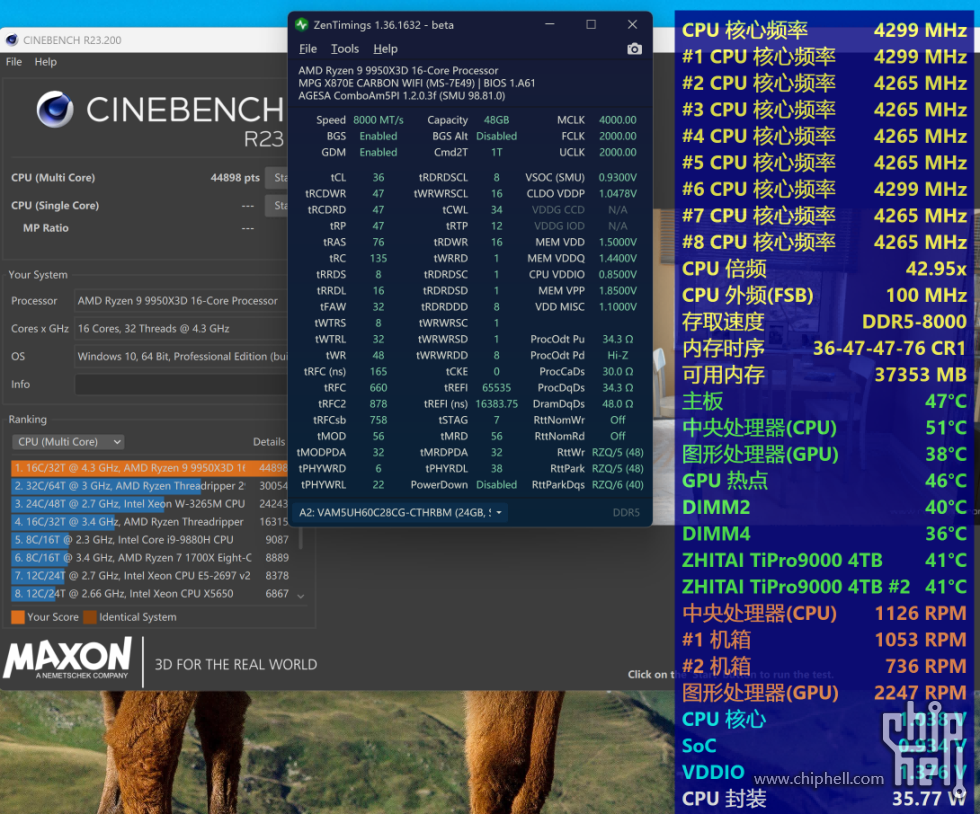Click the MEM VDD 1.5000V value
Viewport: 980px width, 814px height.
(x=618, y=242)
